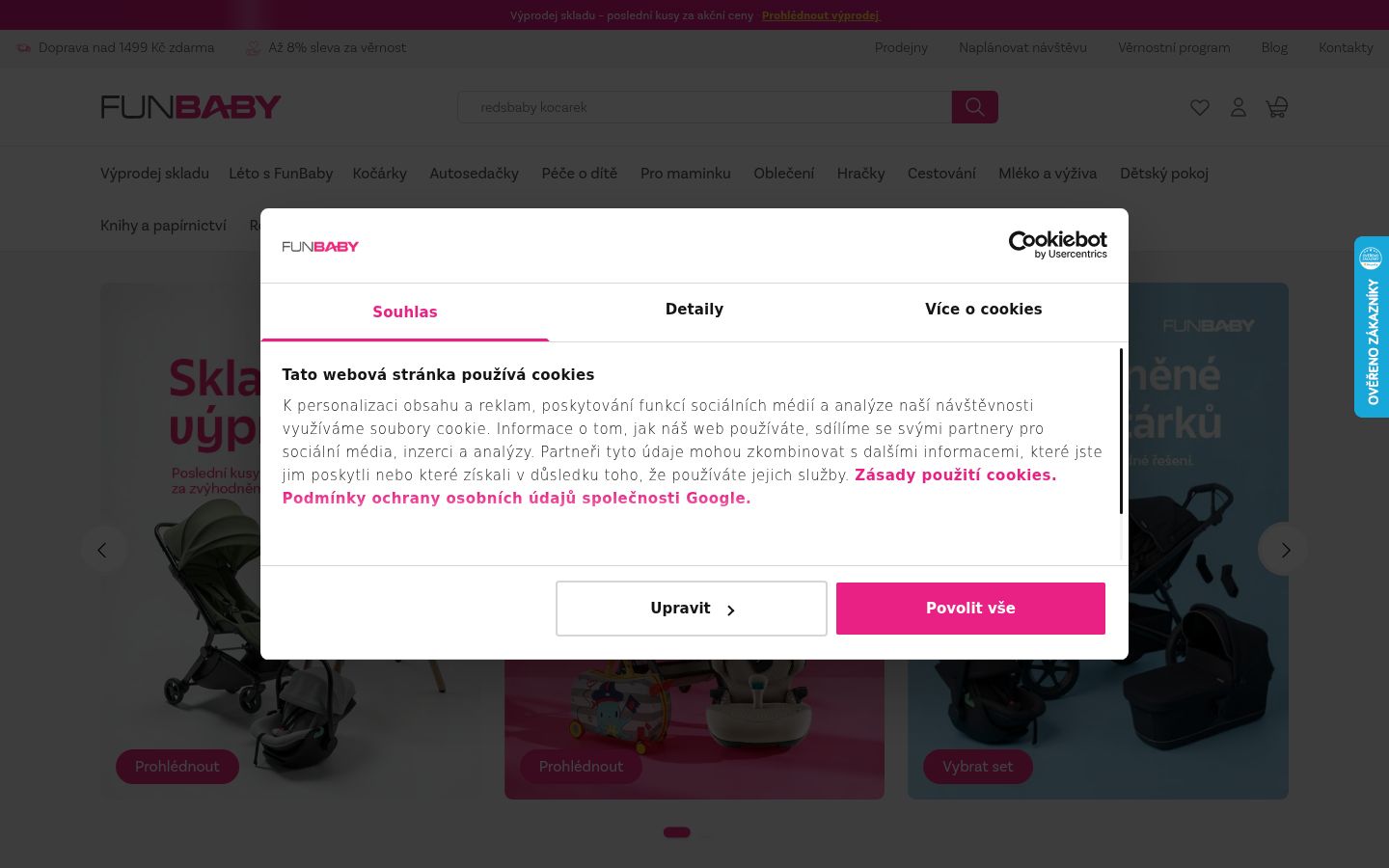Viewport: 1389px width, 868px height.
Task: Select the active carousel pagination dot
Action: [676, 832]
